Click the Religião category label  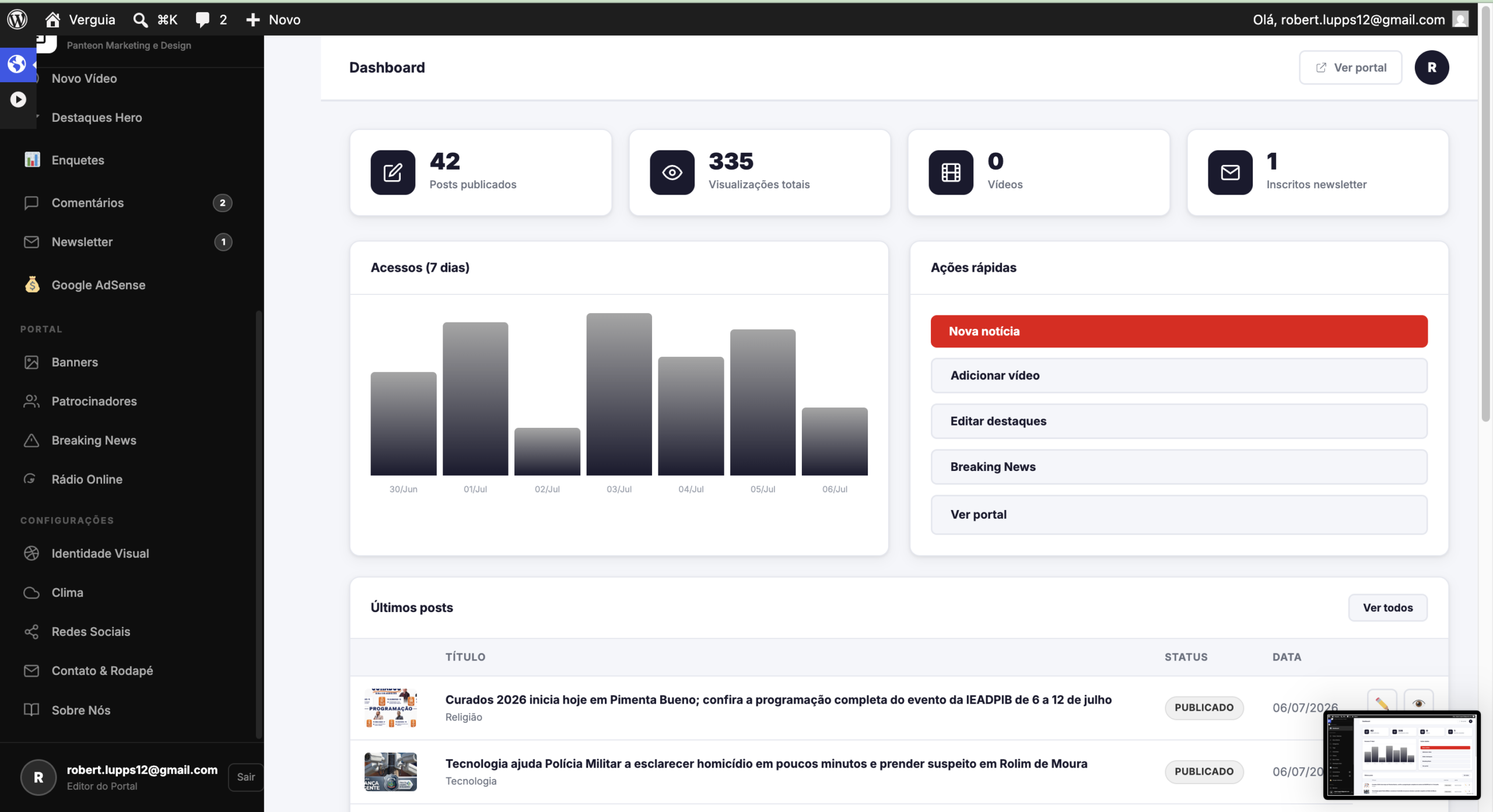464,717
